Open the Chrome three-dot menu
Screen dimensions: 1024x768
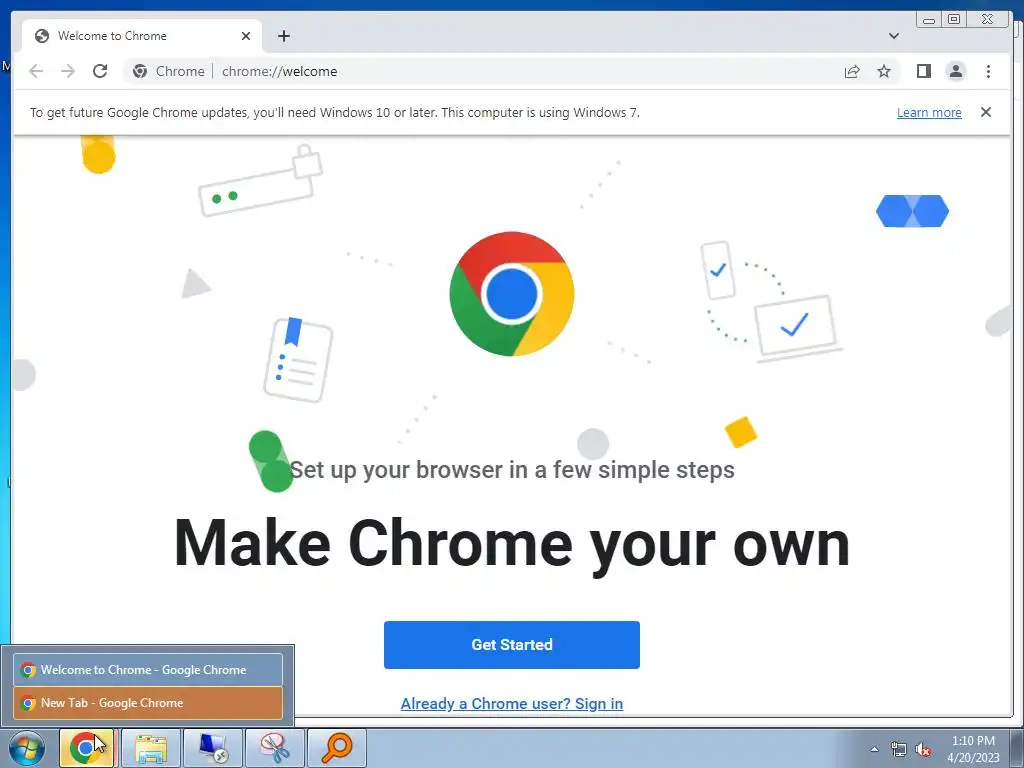click(988, 71)
